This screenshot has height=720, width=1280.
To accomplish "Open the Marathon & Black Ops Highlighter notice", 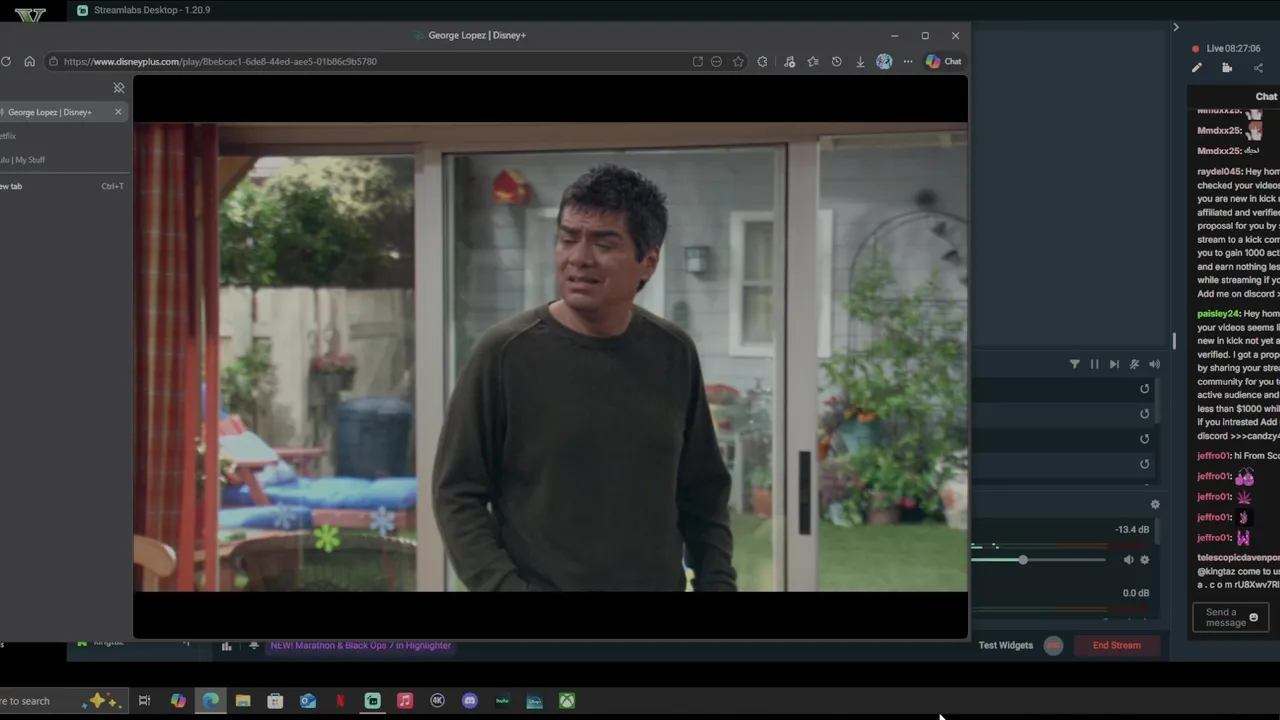I will click(x=360, y=645).
